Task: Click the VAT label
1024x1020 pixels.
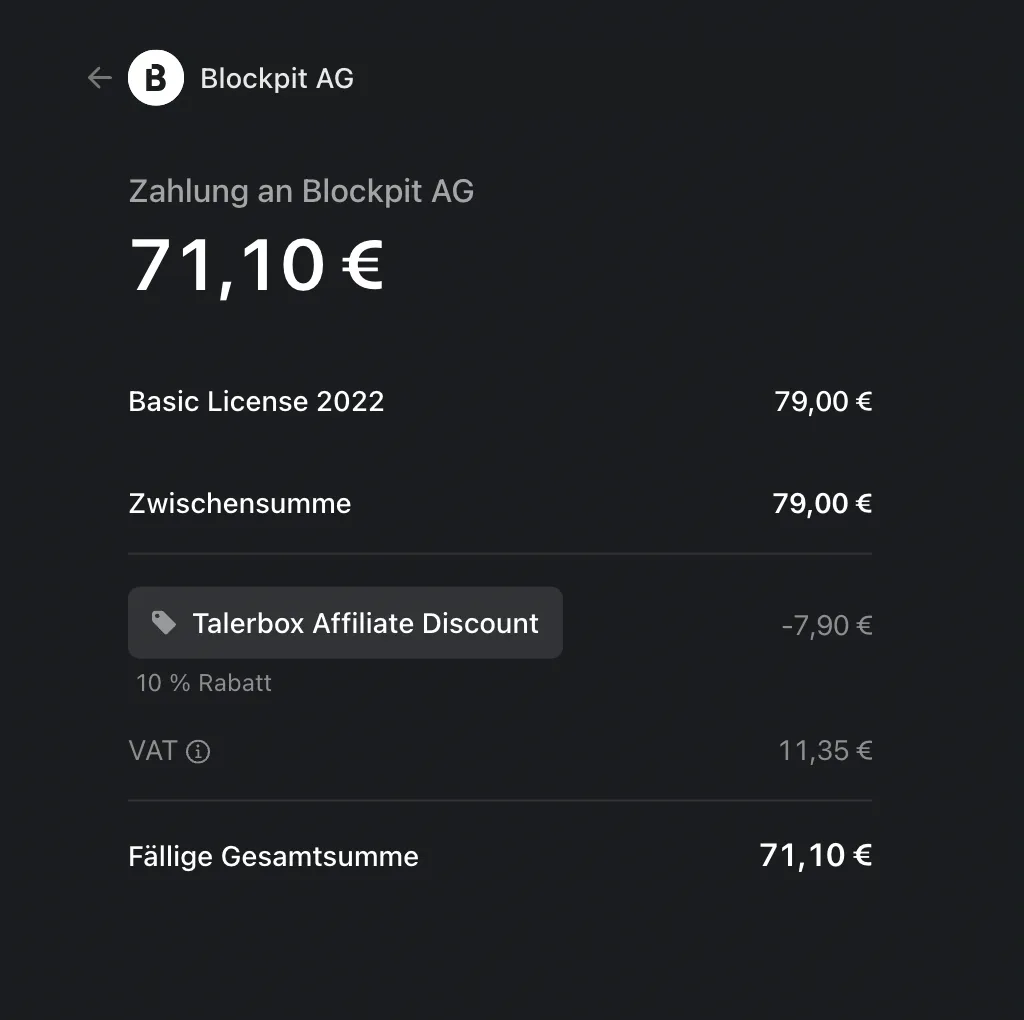Action: click(153, 751)
